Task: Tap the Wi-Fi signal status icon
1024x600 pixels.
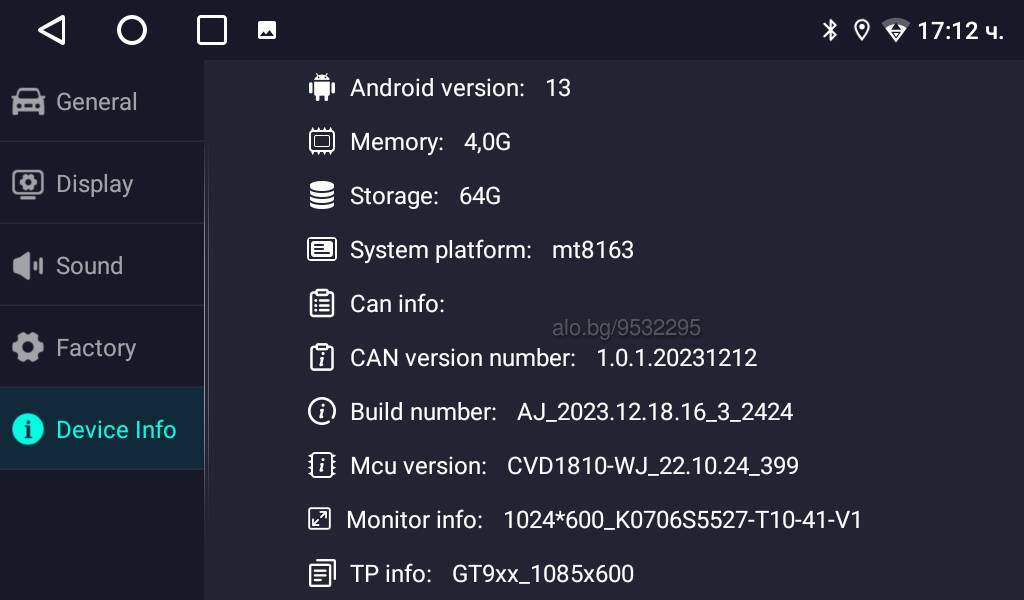Action: click(895, 30)
